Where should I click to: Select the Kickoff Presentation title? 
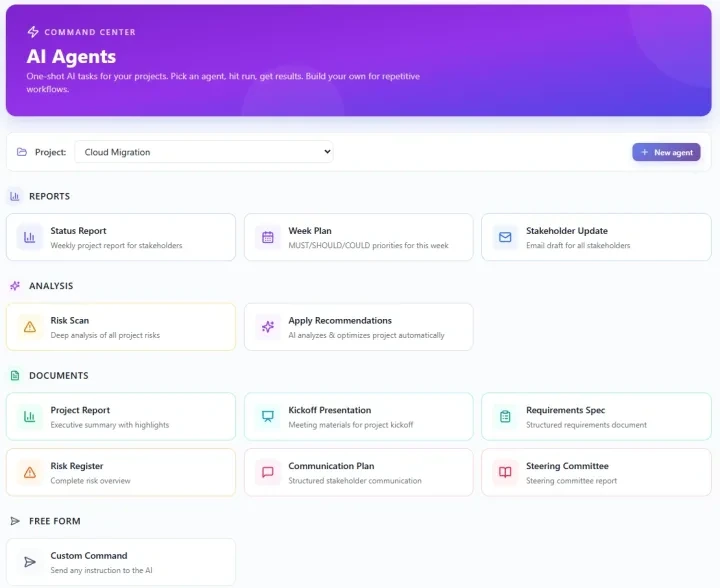(330, 410)
